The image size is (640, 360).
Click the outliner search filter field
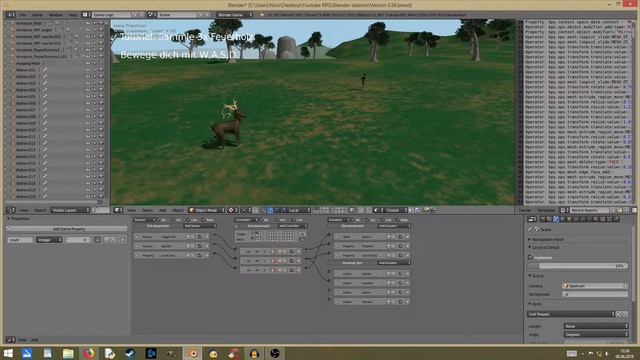coord(101,210)
